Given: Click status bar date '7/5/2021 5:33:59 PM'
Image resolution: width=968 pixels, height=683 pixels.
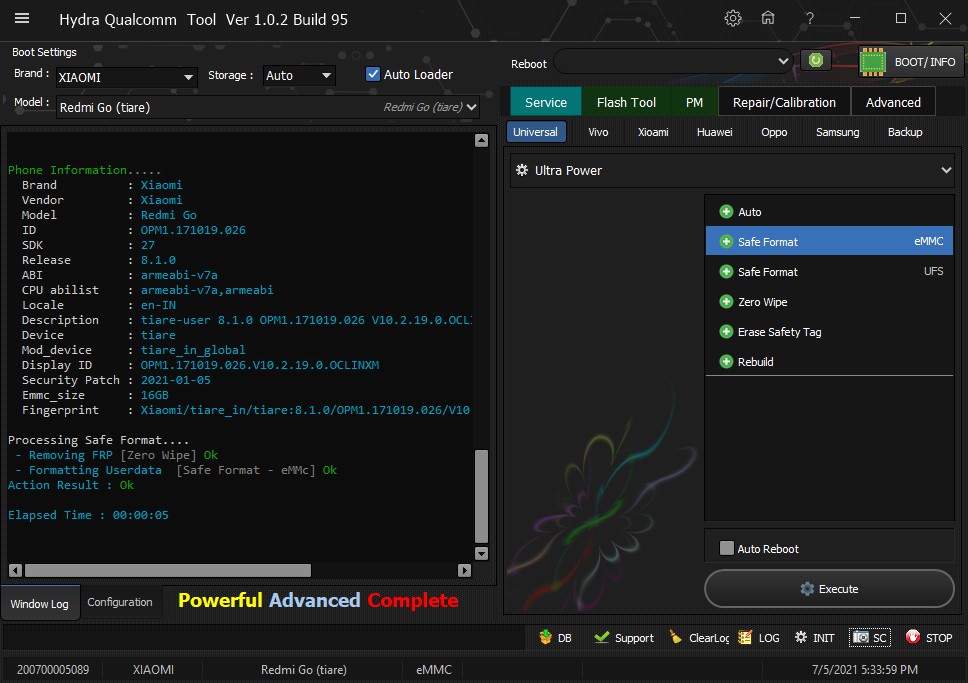Looking at the screenshot, I should (x=864, y=669).
